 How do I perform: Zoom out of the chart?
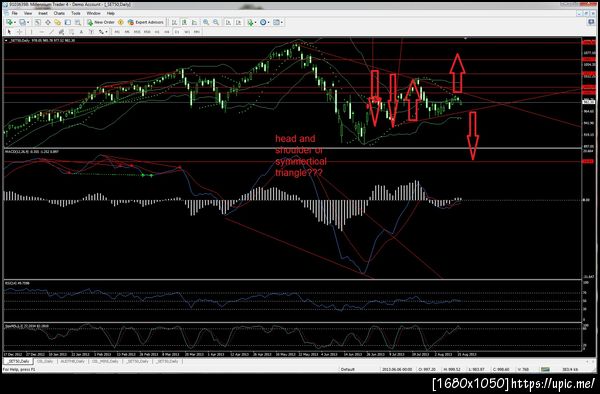pos(216,22)
